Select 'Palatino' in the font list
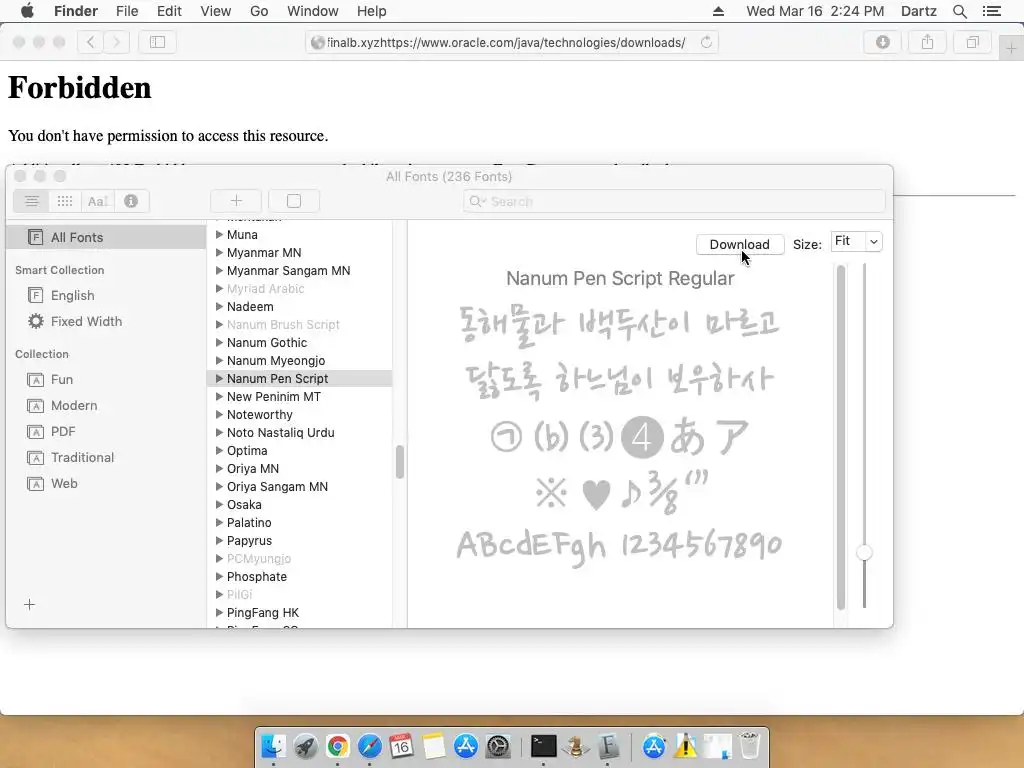Image resolution: width=1024 pixels, height=768 pixels. 300,522
